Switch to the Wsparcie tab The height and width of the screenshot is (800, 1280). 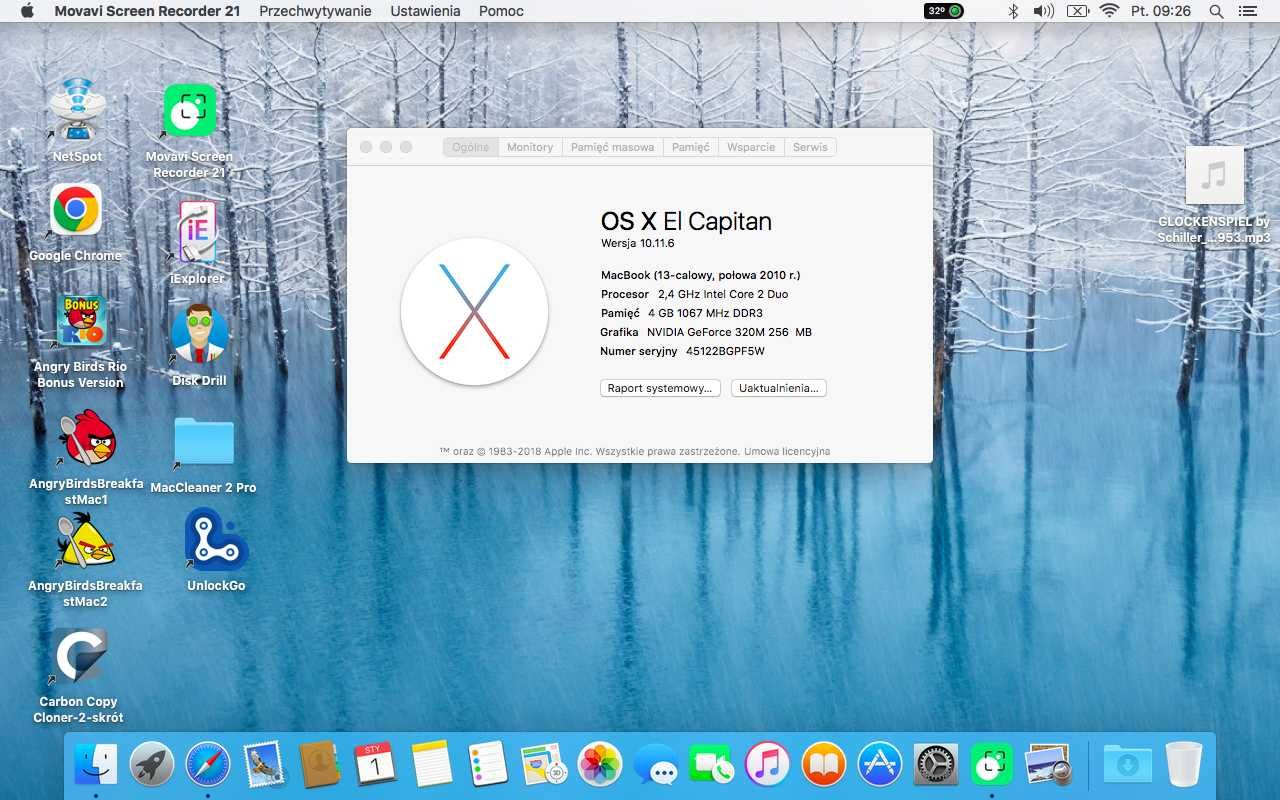pyautogui.click(x=751, y=147)
